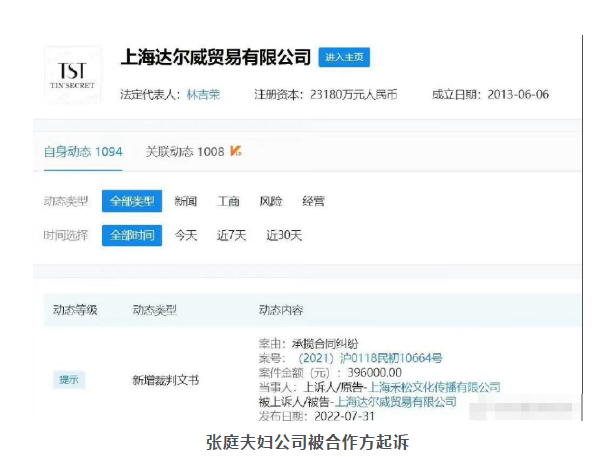This screenshot has height=457, width=605.
Task: Select the 全部时间 time filter
Action: [x=132, y=235]
